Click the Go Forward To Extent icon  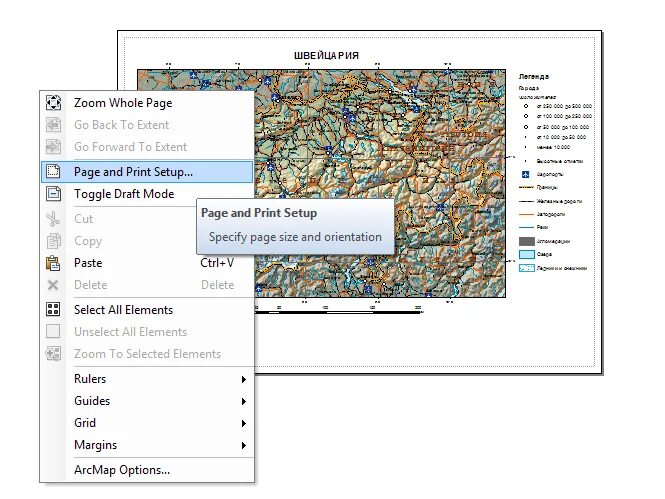click(53, 147)
